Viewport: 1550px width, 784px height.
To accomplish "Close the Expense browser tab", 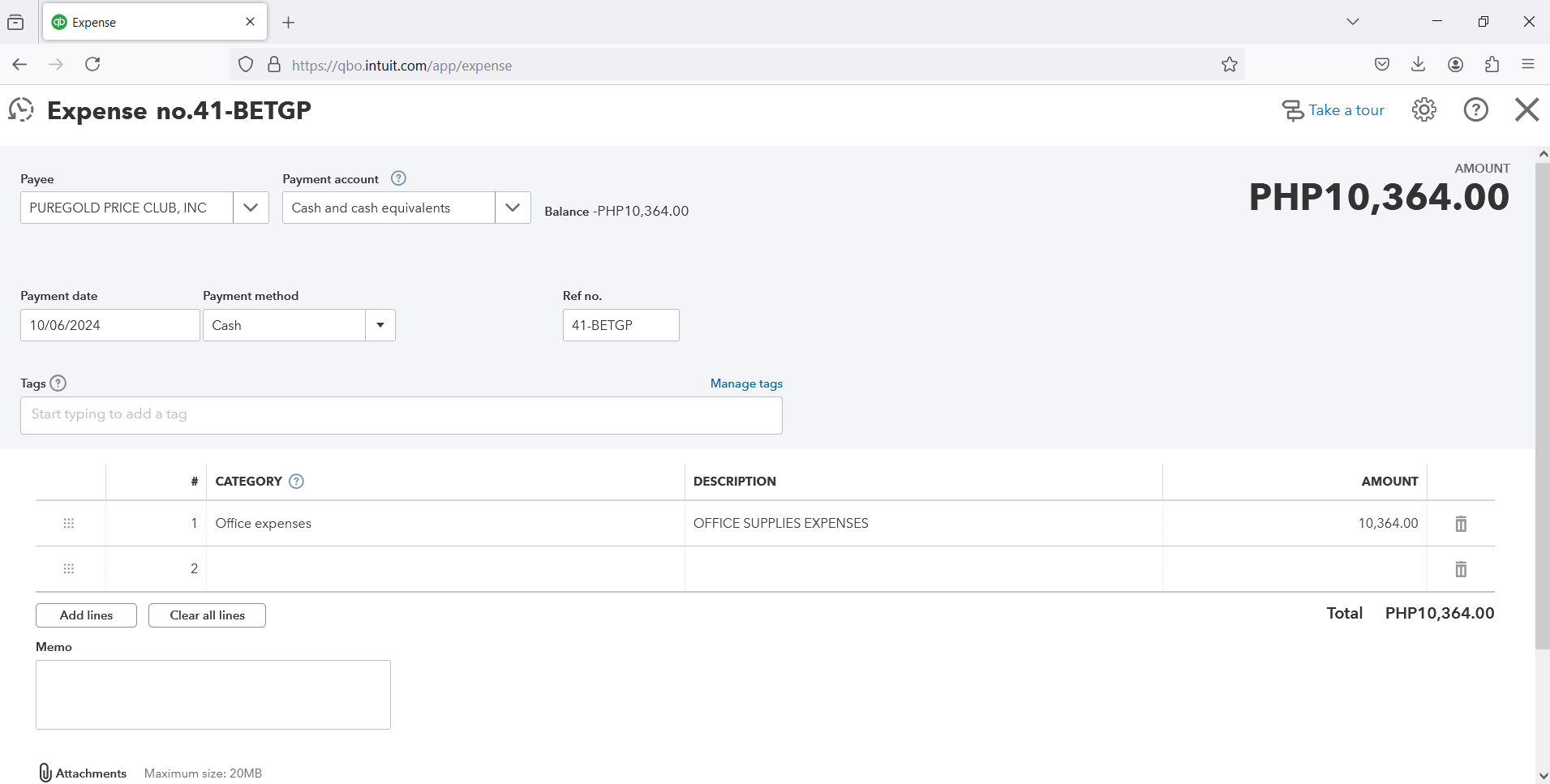I will pyautogui.click(x=251, y=22).
